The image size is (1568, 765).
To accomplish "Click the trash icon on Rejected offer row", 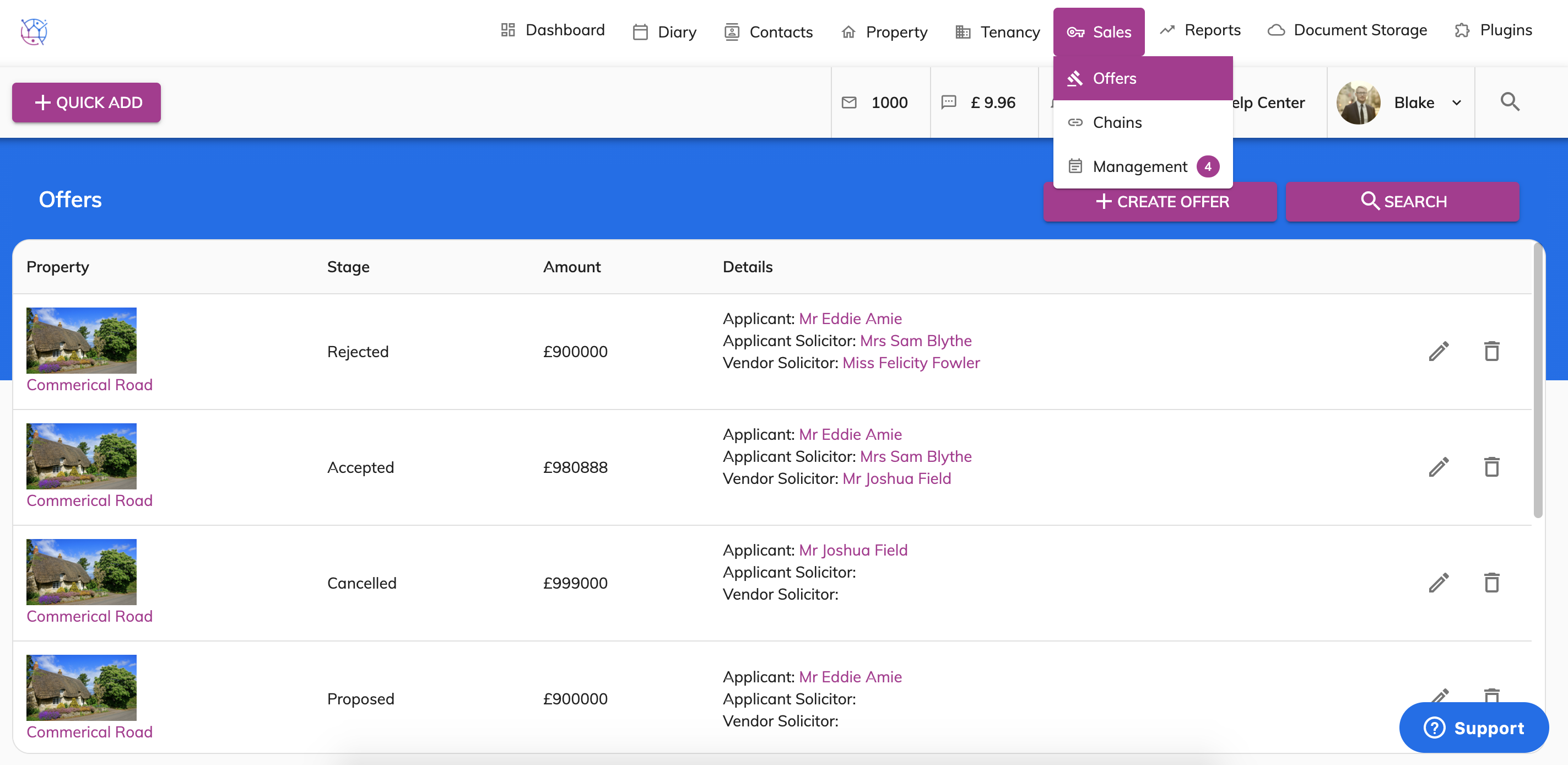I will point(1491,352).
